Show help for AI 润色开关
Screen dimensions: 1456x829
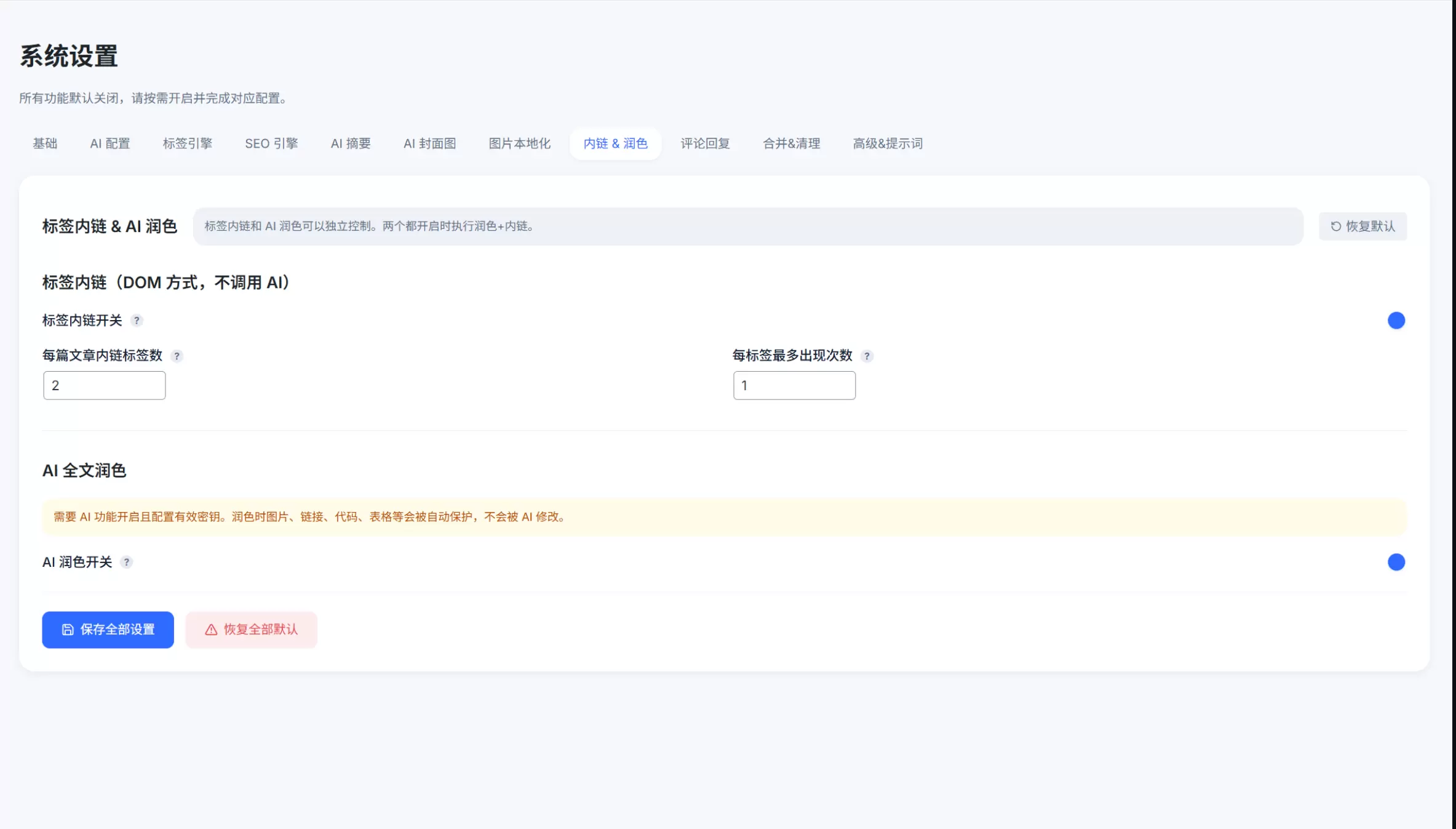(126, 562)
